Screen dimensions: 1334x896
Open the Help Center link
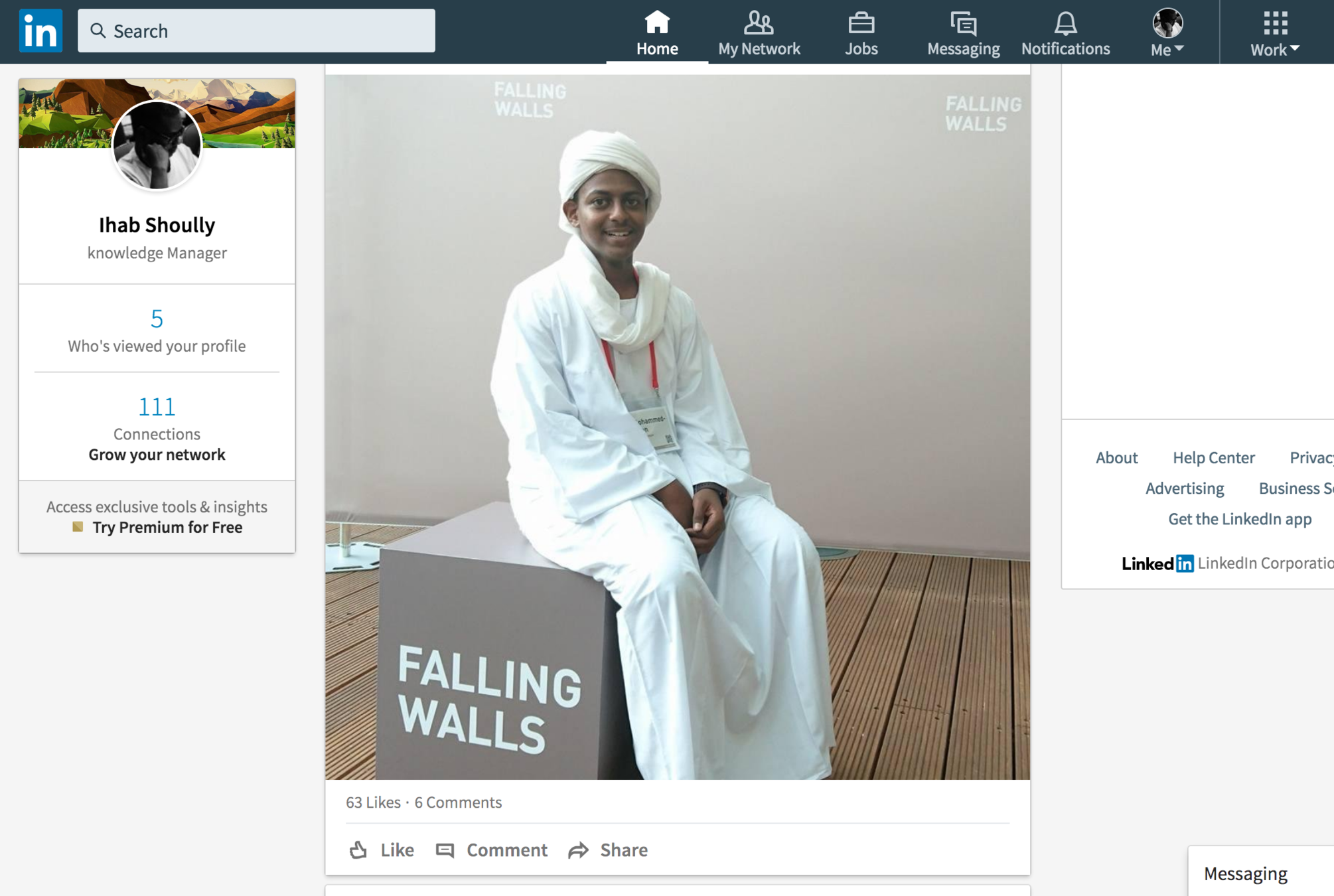[x=1213, y=457]
